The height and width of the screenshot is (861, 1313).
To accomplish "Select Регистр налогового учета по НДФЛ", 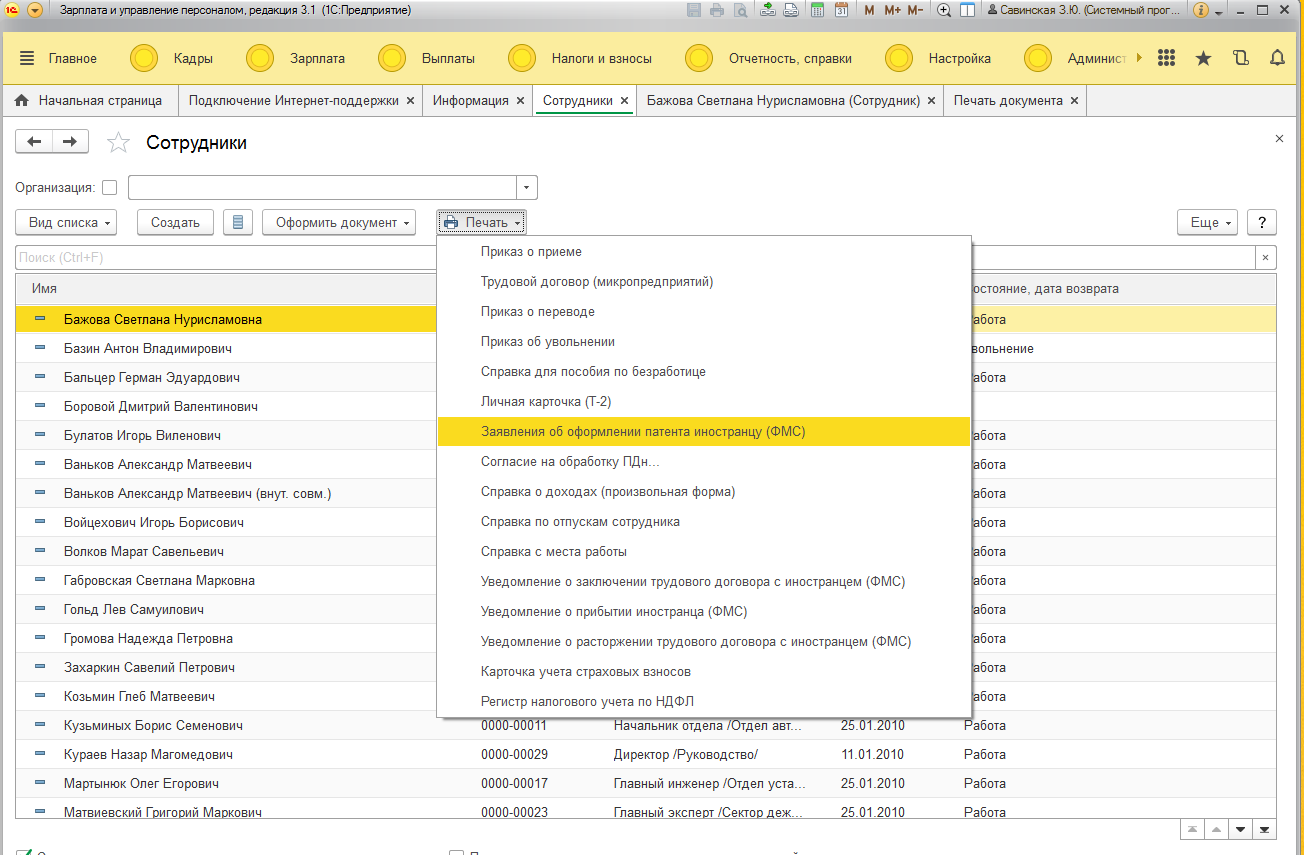I will 704,702.
